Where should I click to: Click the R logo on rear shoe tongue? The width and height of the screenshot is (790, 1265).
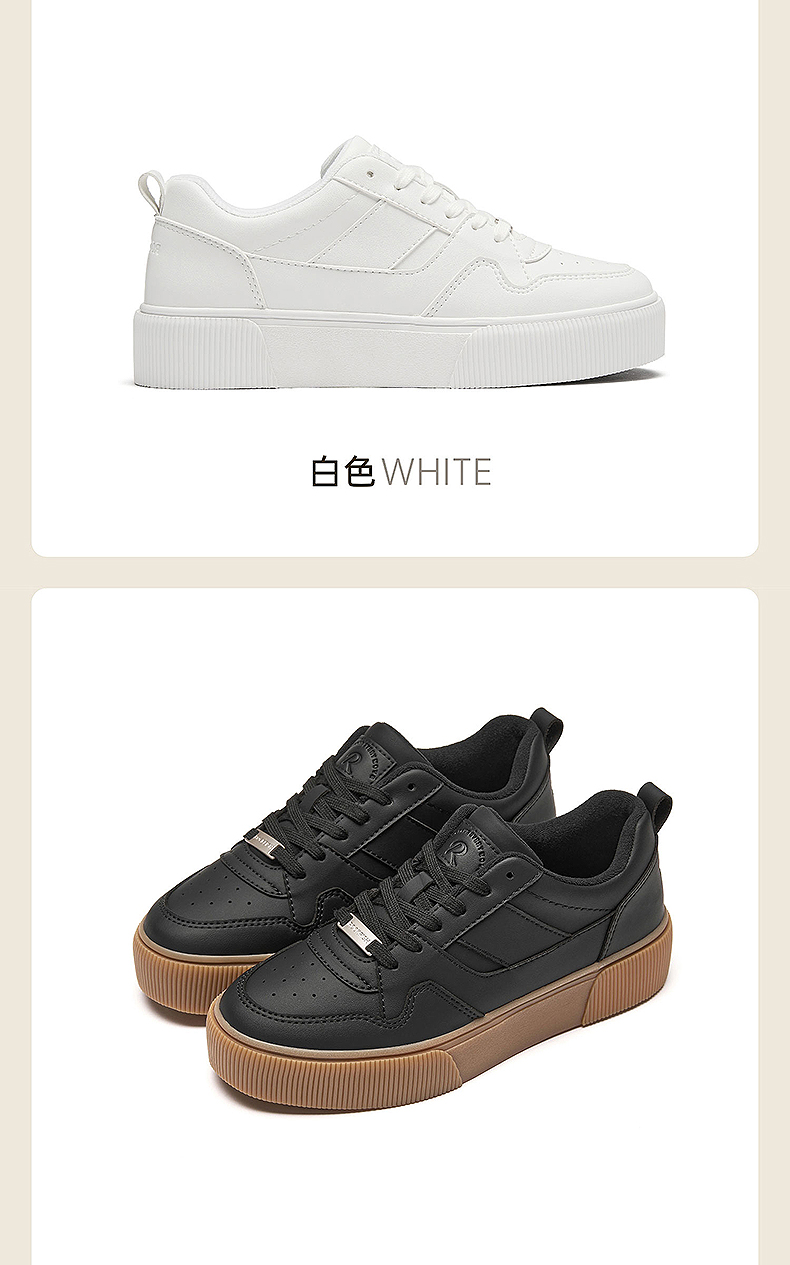[x=353, y=760]
